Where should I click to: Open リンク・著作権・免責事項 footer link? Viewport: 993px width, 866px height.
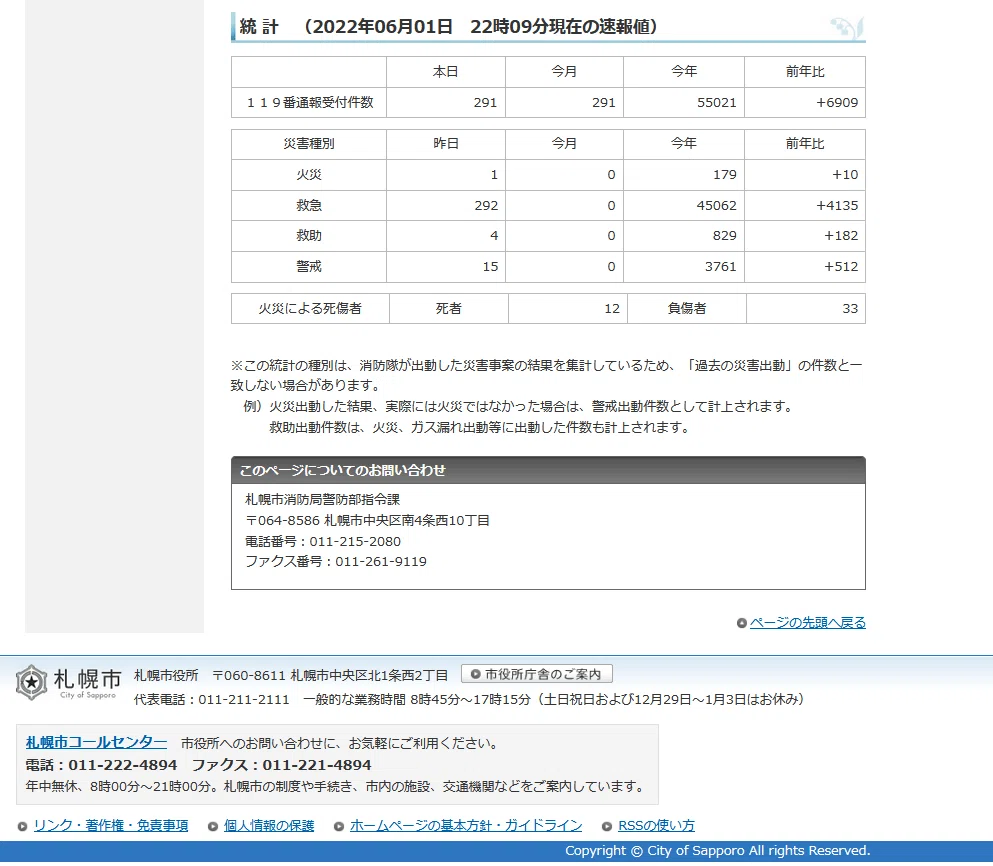tap(111, 825)
